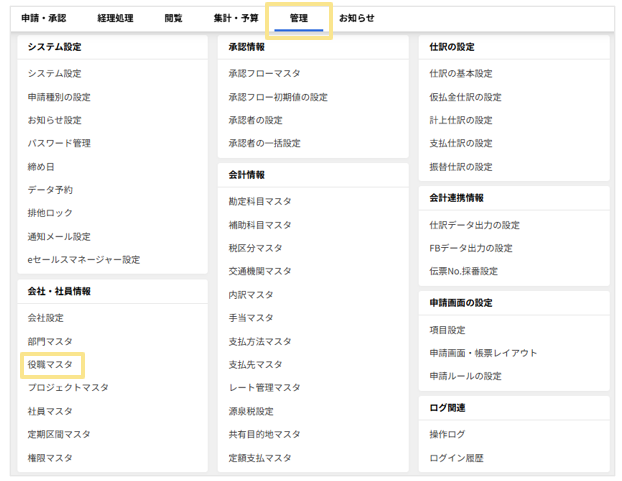Screen dimensions: 622x481
Task: Select the 経理処理 tab
Action: click(x=115, y=18)
